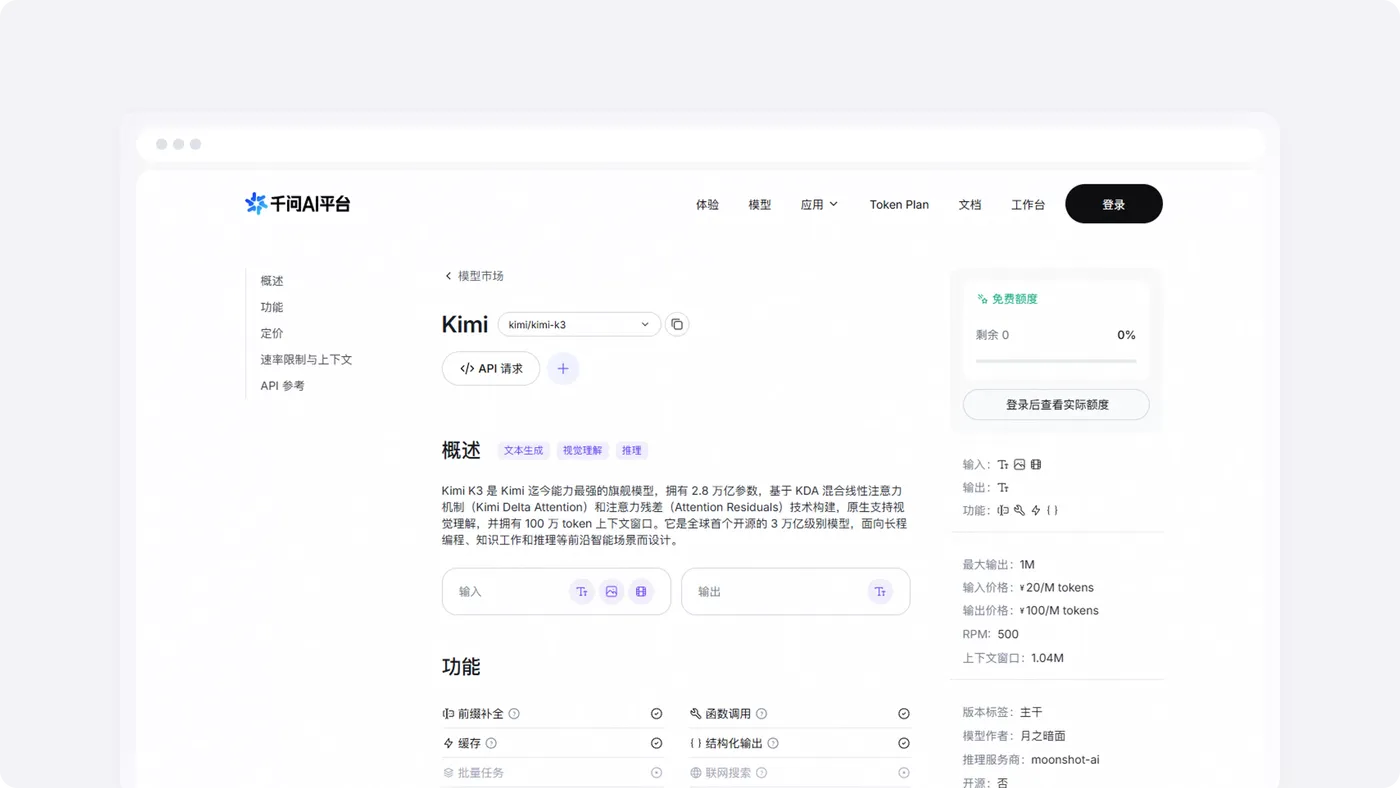Click the 视觉理解 tag
Image resolution: width=1400 pixels, height=788 pixels.
[582, 451]
